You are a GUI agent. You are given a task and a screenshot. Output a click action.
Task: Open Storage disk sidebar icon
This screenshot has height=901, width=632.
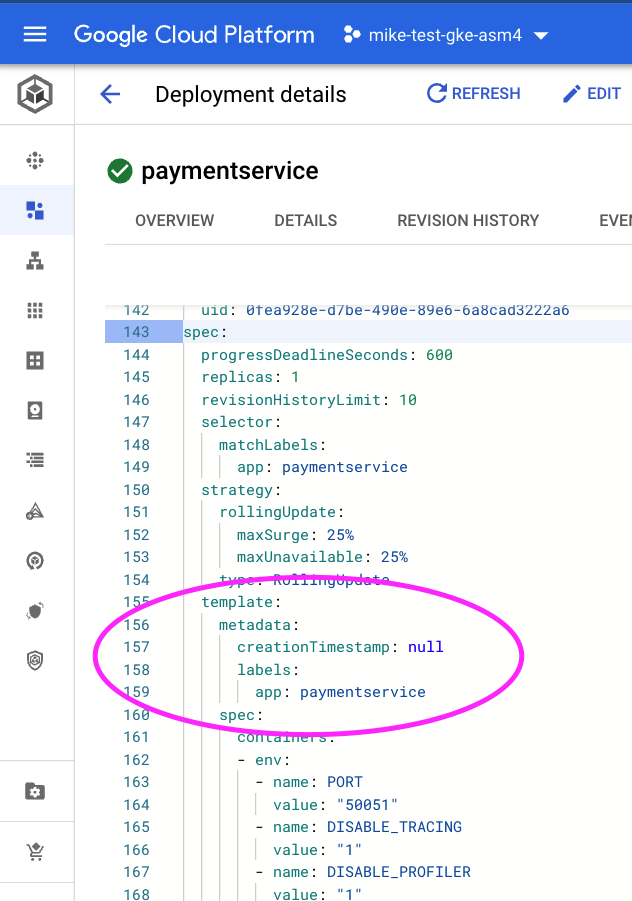pyautogui.click(x=35, y=410)
